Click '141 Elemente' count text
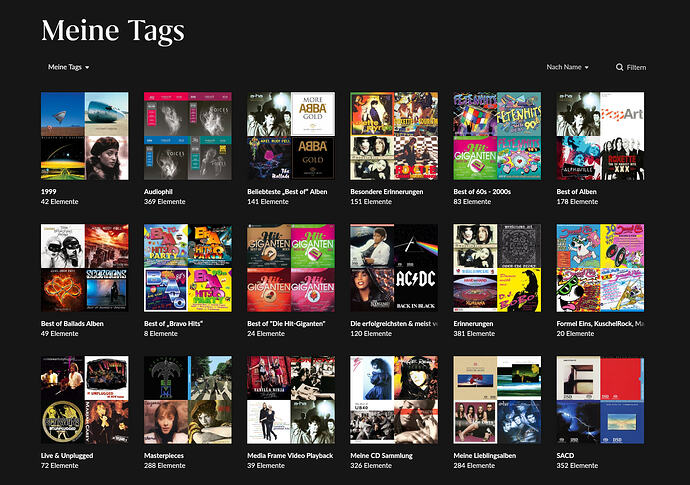Viewport: 690px width, 485px height. pyautogui.click(x=268, y=202)
